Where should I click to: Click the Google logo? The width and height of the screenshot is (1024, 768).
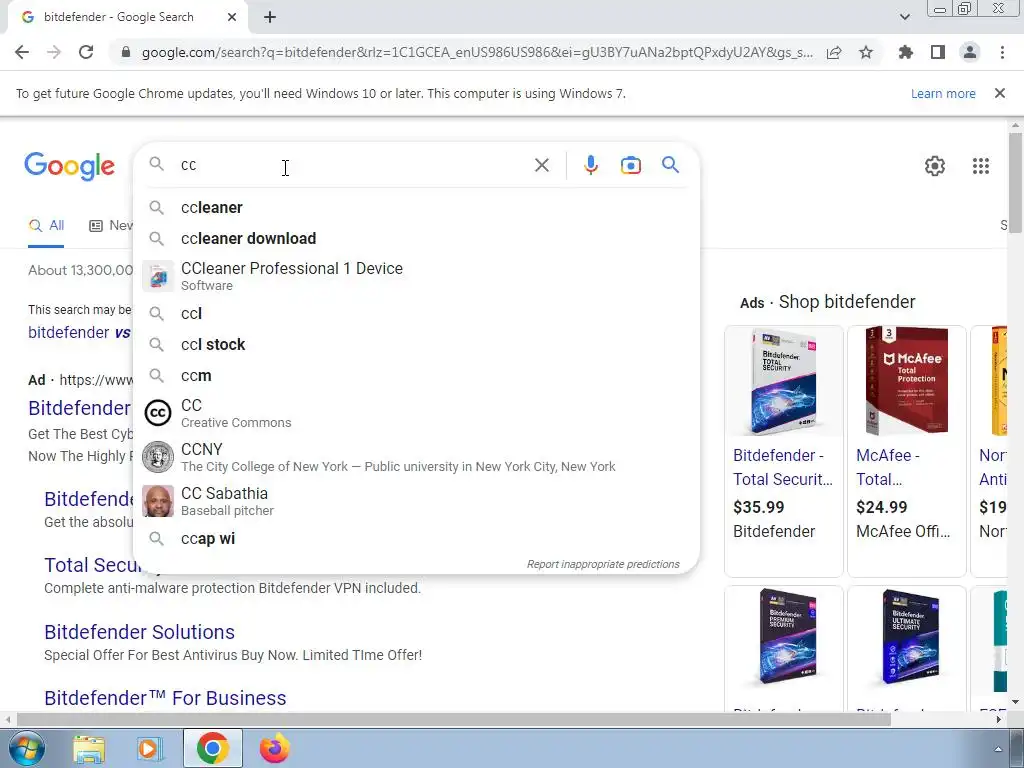coord(69,167)
